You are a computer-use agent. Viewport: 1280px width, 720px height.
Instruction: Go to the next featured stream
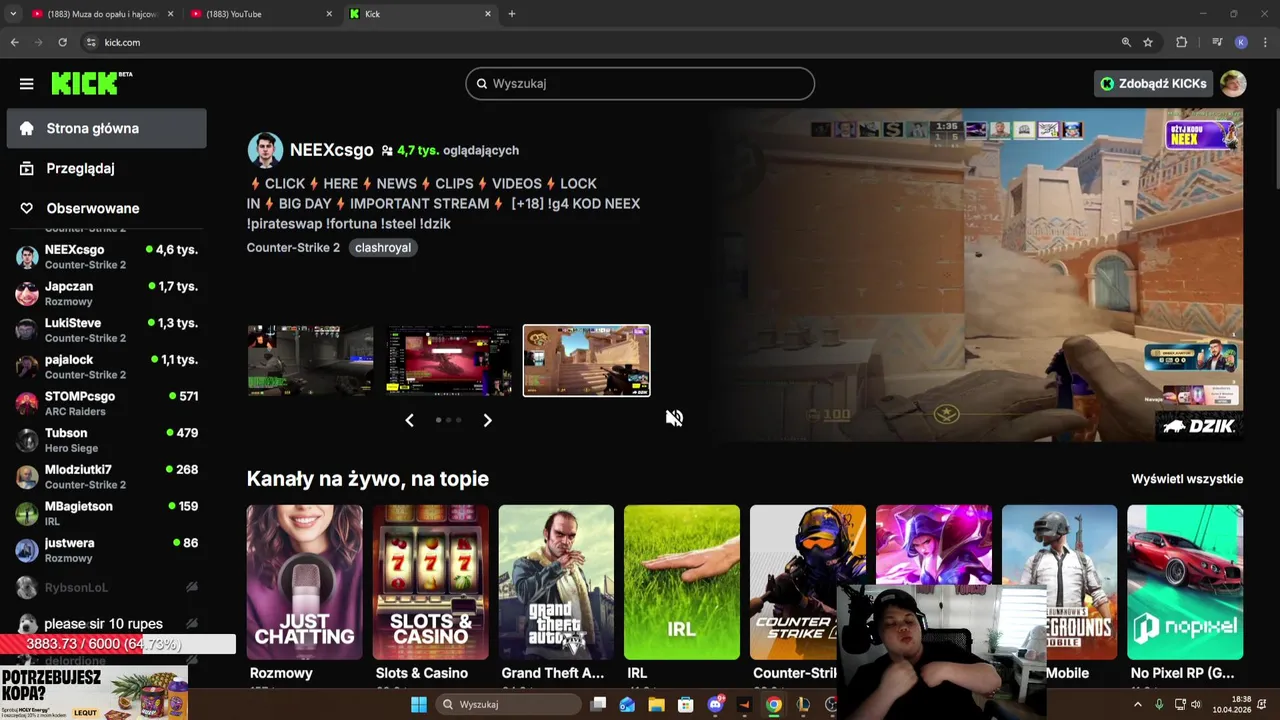tap(487, 420)
